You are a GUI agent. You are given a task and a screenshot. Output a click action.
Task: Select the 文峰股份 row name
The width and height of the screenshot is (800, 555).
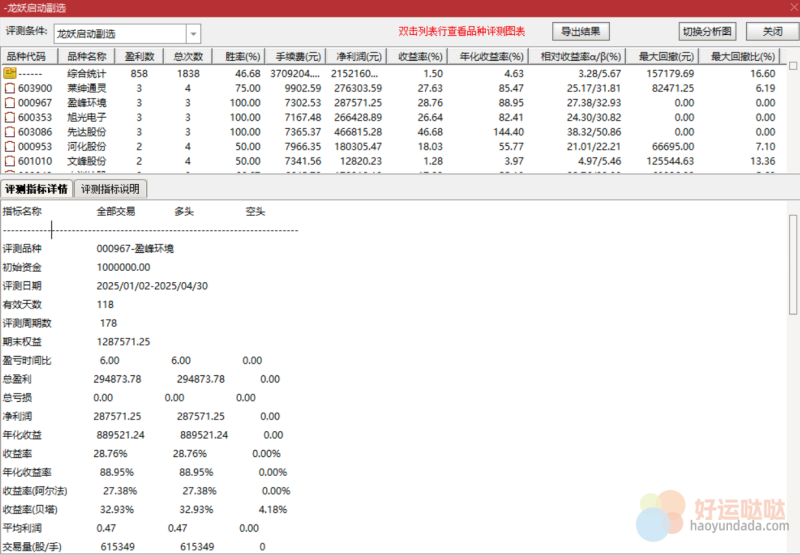coord(87,161)
